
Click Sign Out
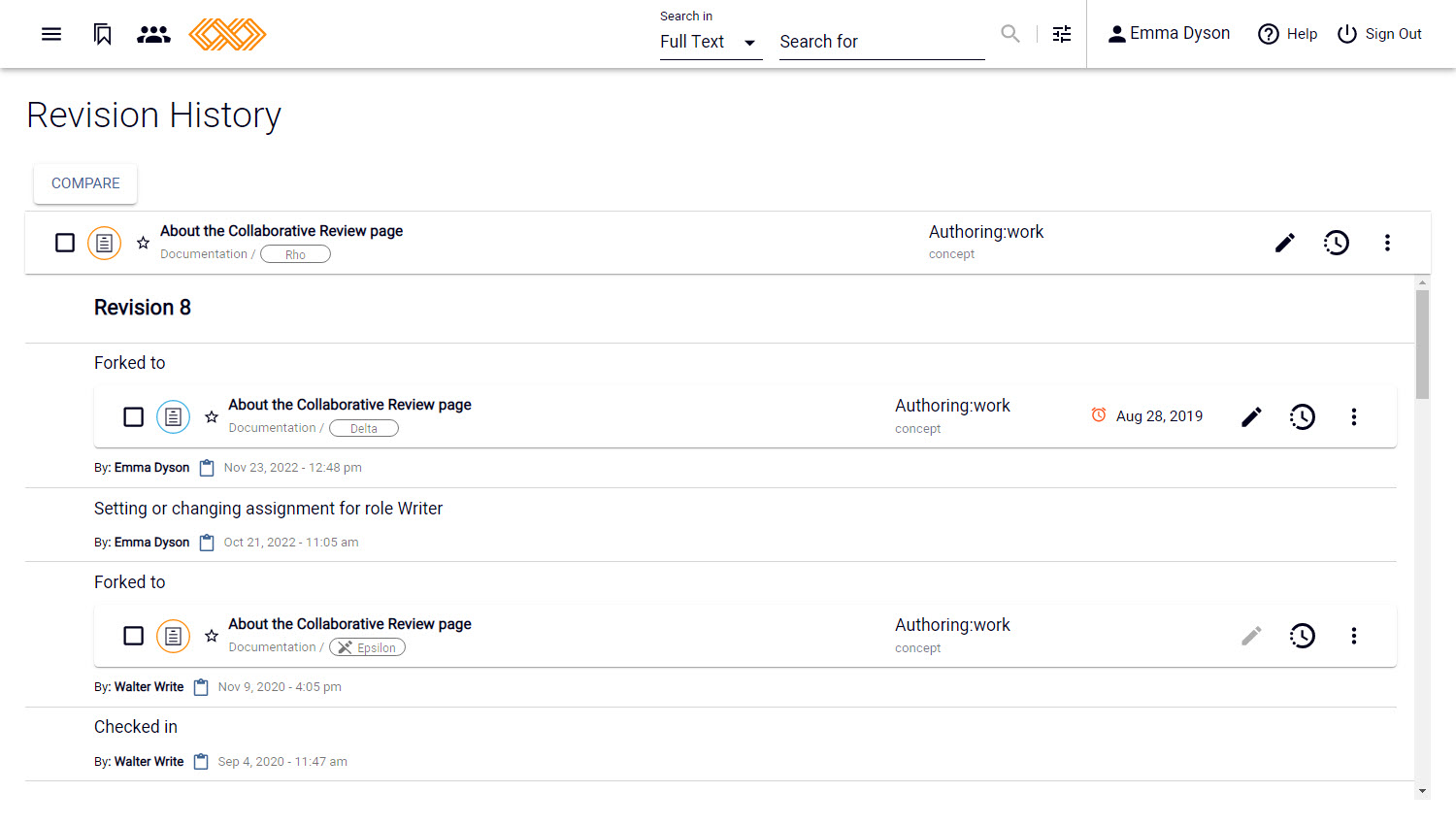point(1379,34)
